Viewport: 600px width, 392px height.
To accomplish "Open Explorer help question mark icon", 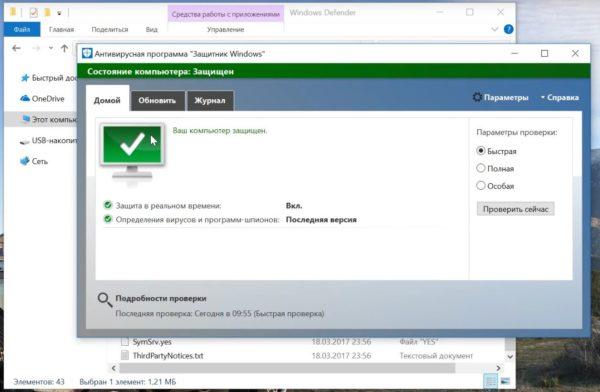I will coord(509,29).
